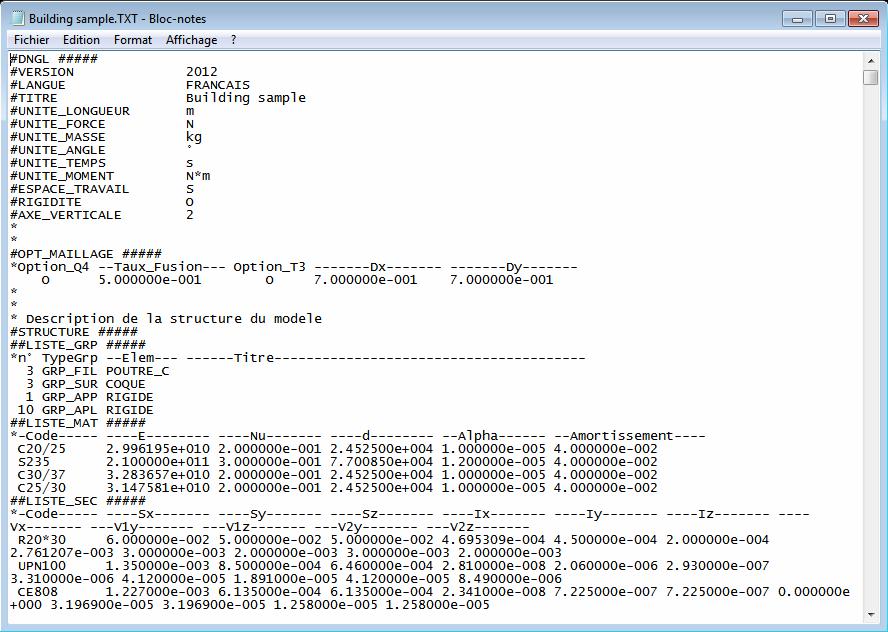Click the material code 'C20/25'
Viewport: 888px width, 632px height.
click(x=41, y=450)
